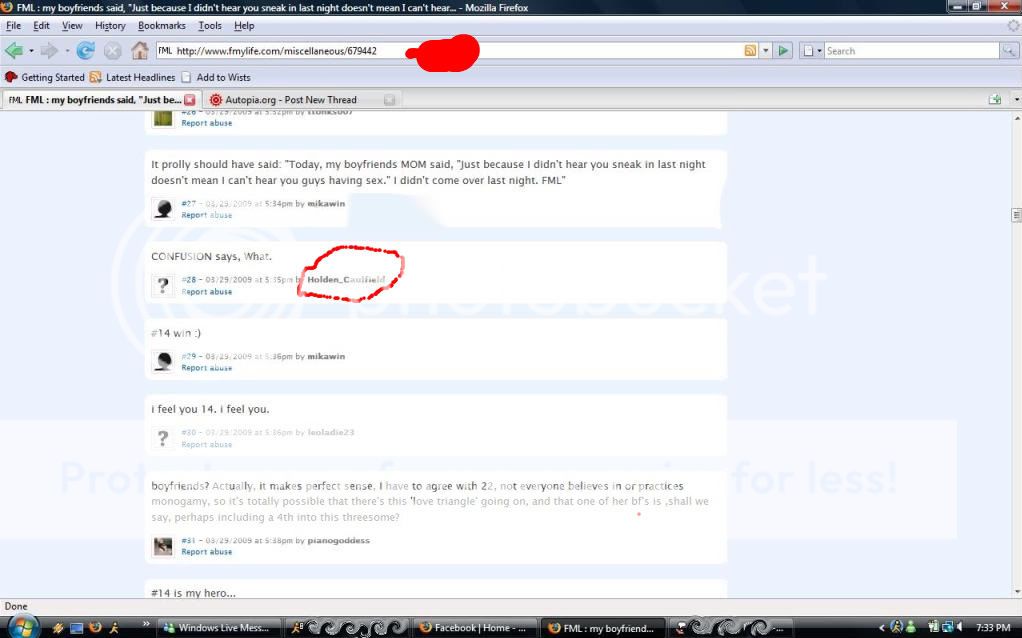Viewport: 1022px width, 638px height.
Task: Report abuse on comment #27
Action: pyautogui.click(x=207, y=215)
